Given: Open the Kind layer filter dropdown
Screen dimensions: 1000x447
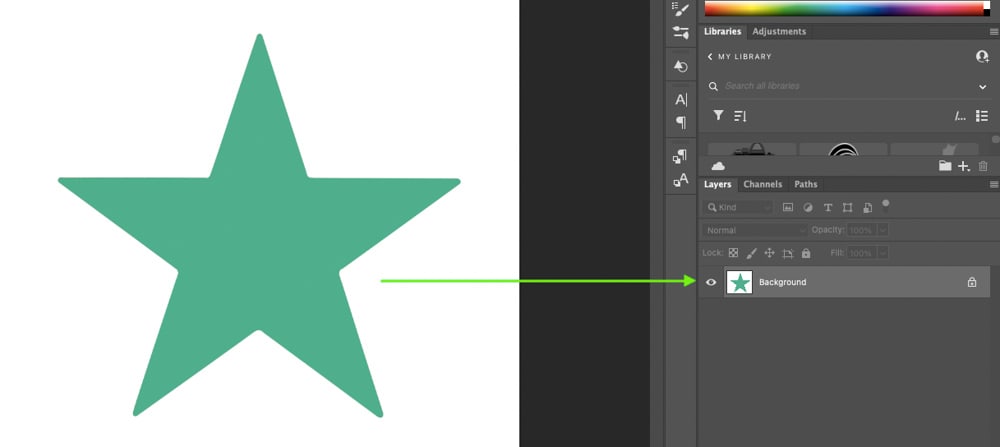Looking at the screenshot, I should pyautogui.click(x=739, y=207).
